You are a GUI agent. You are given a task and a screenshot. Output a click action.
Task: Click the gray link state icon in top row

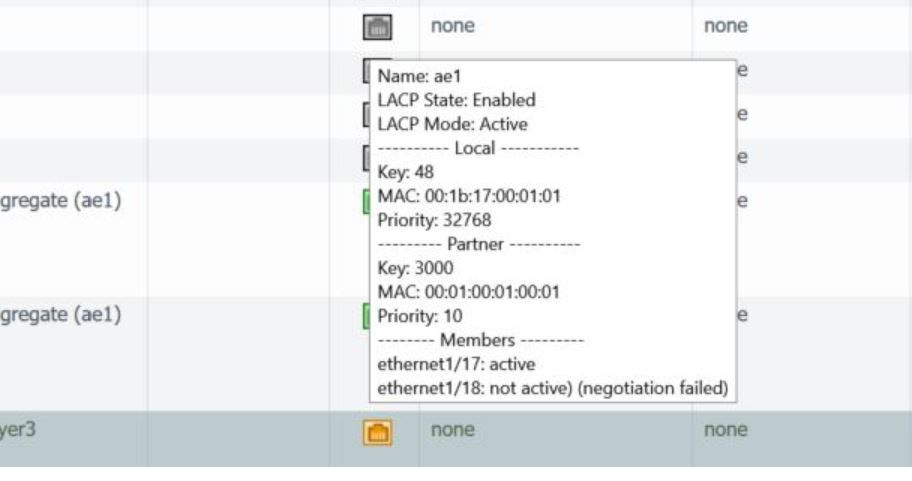[x=377, y=28]
